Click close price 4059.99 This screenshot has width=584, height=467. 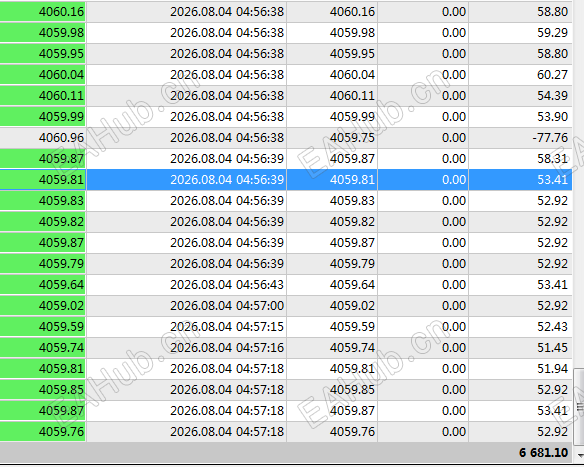pos(352,117)
